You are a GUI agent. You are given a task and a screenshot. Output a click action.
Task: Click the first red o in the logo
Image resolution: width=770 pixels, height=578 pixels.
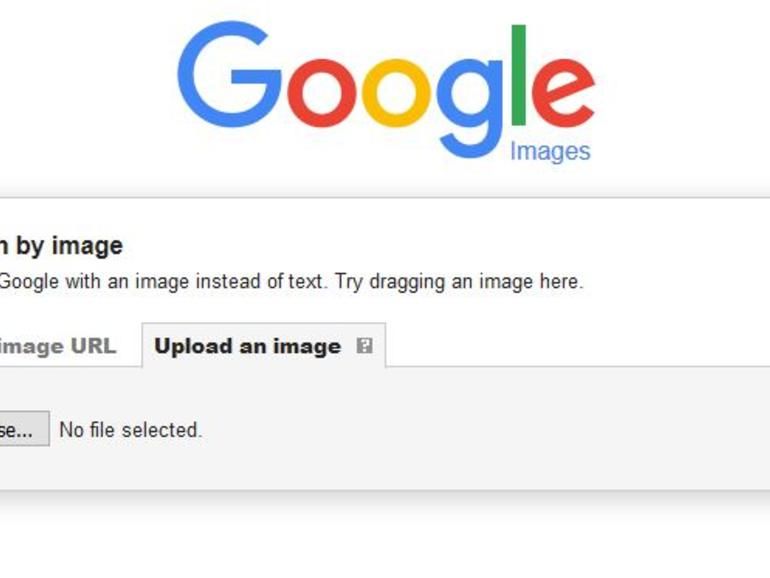[316, 95]
